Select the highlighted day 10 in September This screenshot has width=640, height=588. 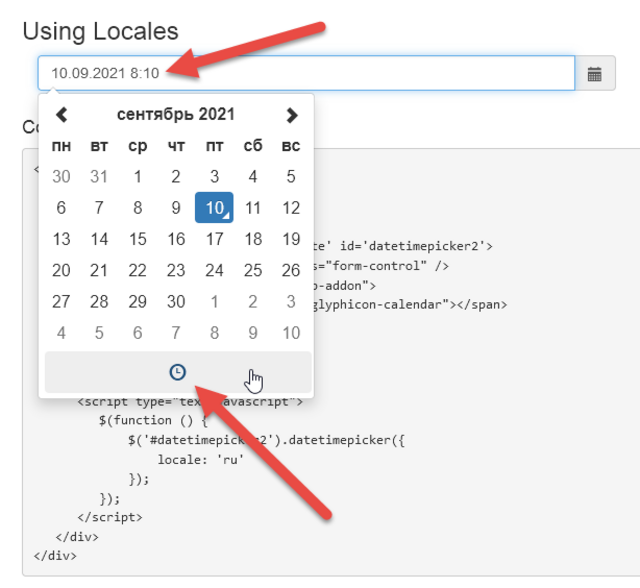pos(214,208)
